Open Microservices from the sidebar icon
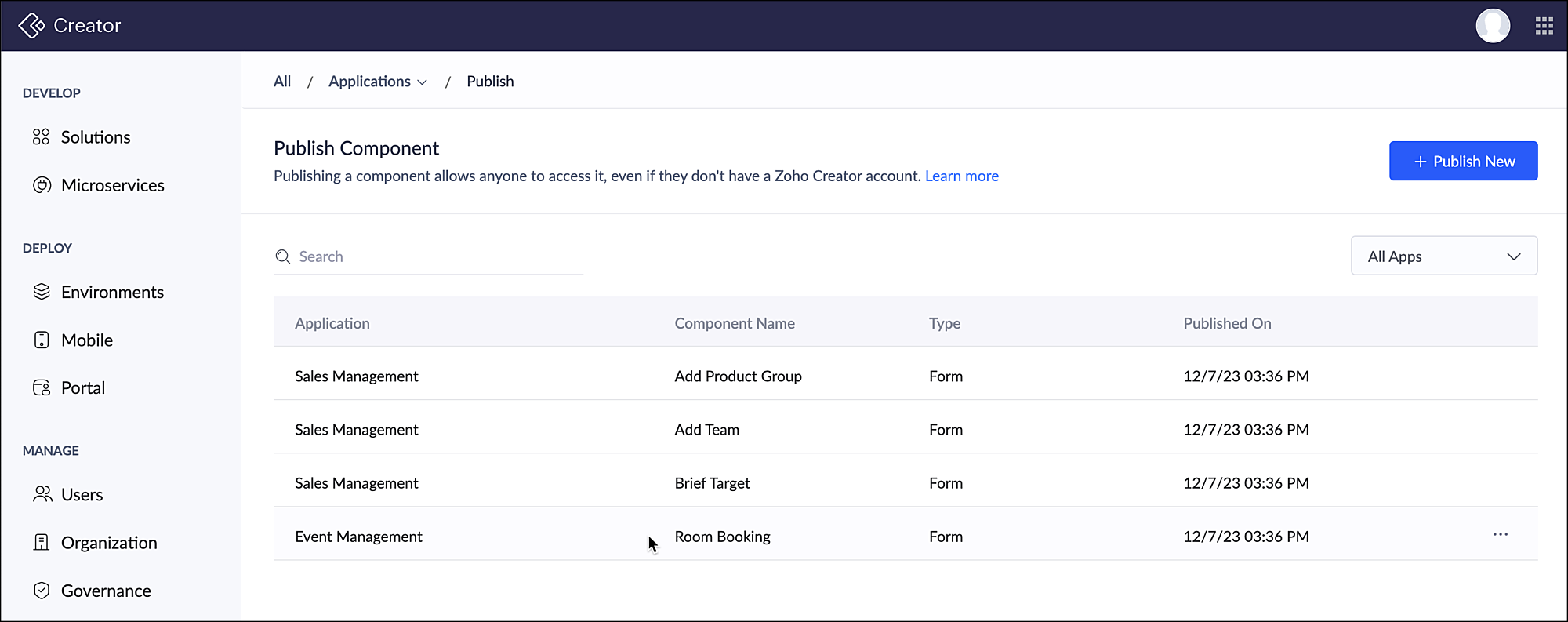 point(42,185)
